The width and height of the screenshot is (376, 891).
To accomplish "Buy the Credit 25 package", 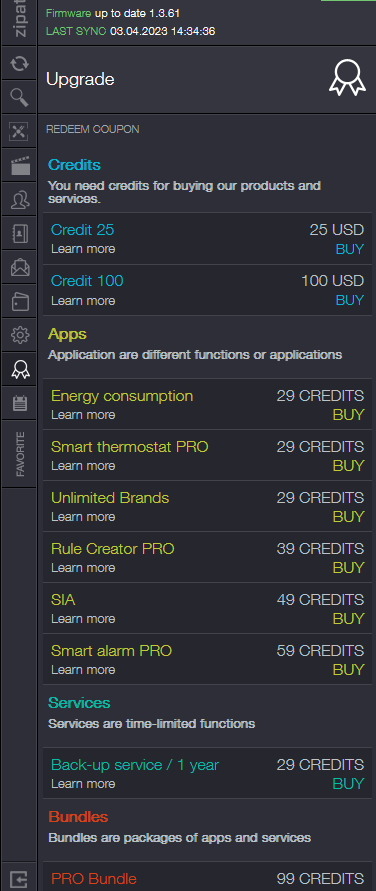I will (350, 249).
